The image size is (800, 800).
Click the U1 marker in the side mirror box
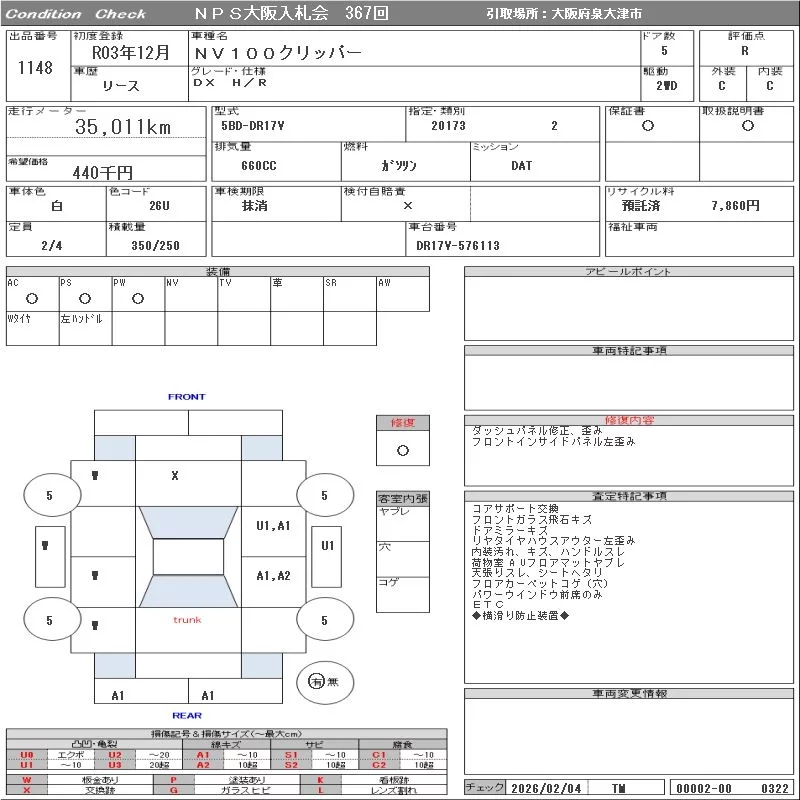coord(327,546)
